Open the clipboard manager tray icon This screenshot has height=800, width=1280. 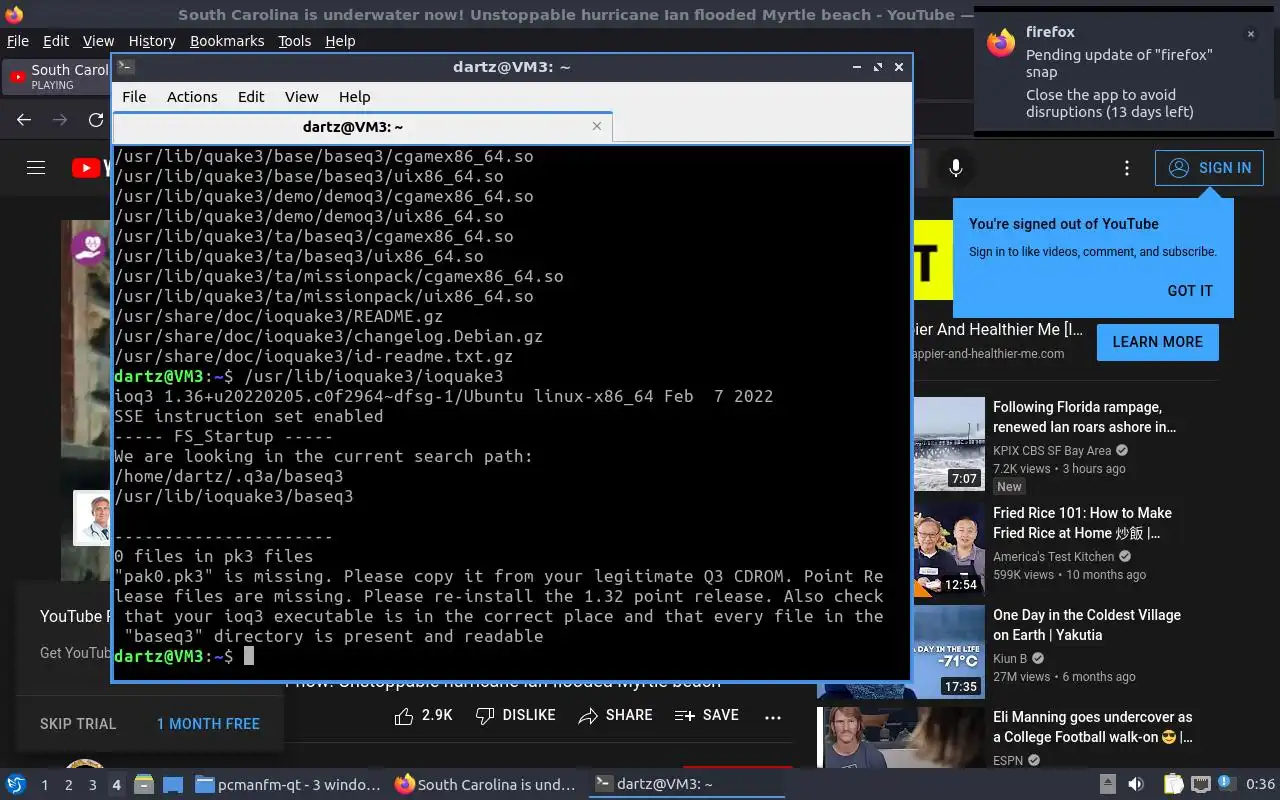click(1173, 785)
